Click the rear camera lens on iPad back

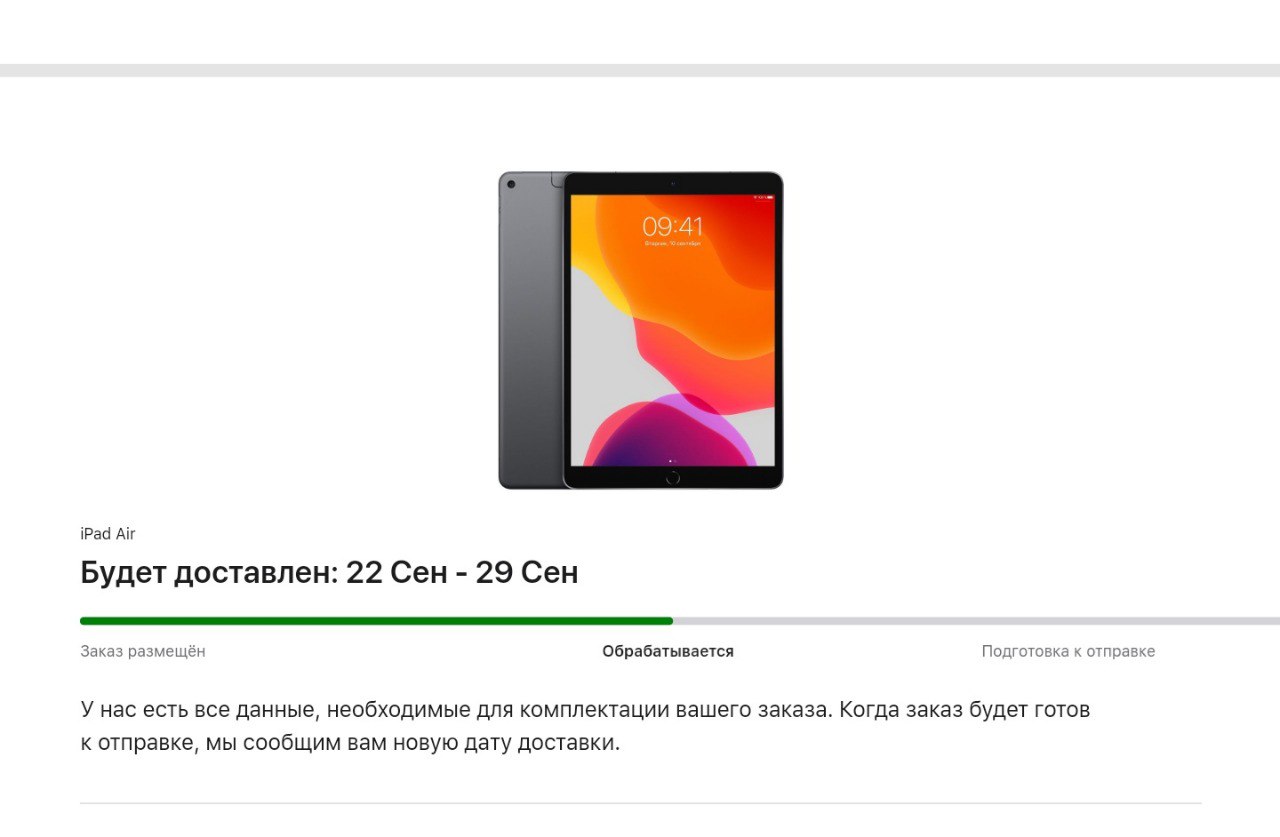coord(511,184)
